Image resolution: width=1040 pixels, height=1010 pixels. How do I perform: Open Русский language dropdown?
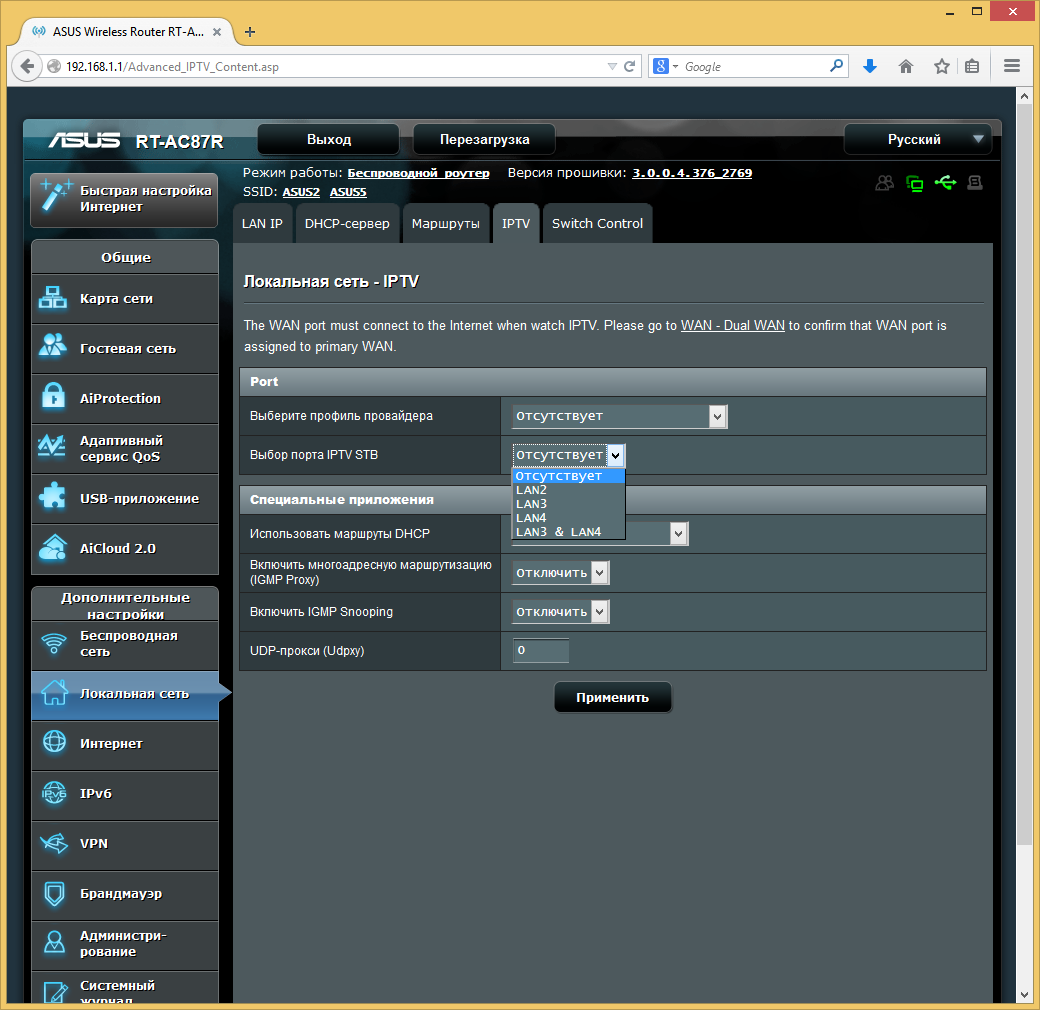pos(918,139)
